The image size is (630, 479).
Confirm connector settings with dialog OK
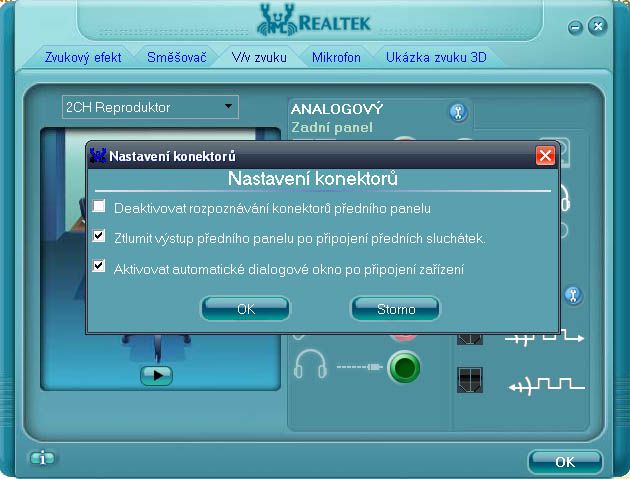tap(245, 309)
